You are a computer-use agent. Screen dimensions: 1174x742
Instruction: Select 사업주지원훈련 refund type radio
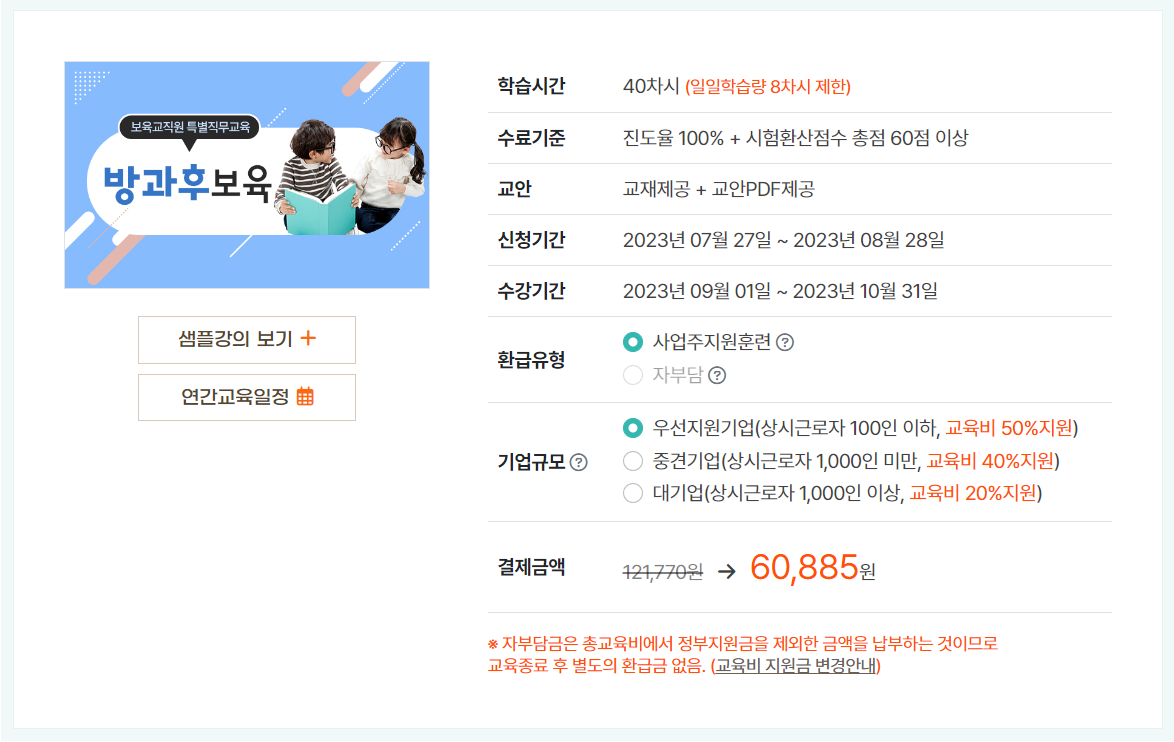633,342
